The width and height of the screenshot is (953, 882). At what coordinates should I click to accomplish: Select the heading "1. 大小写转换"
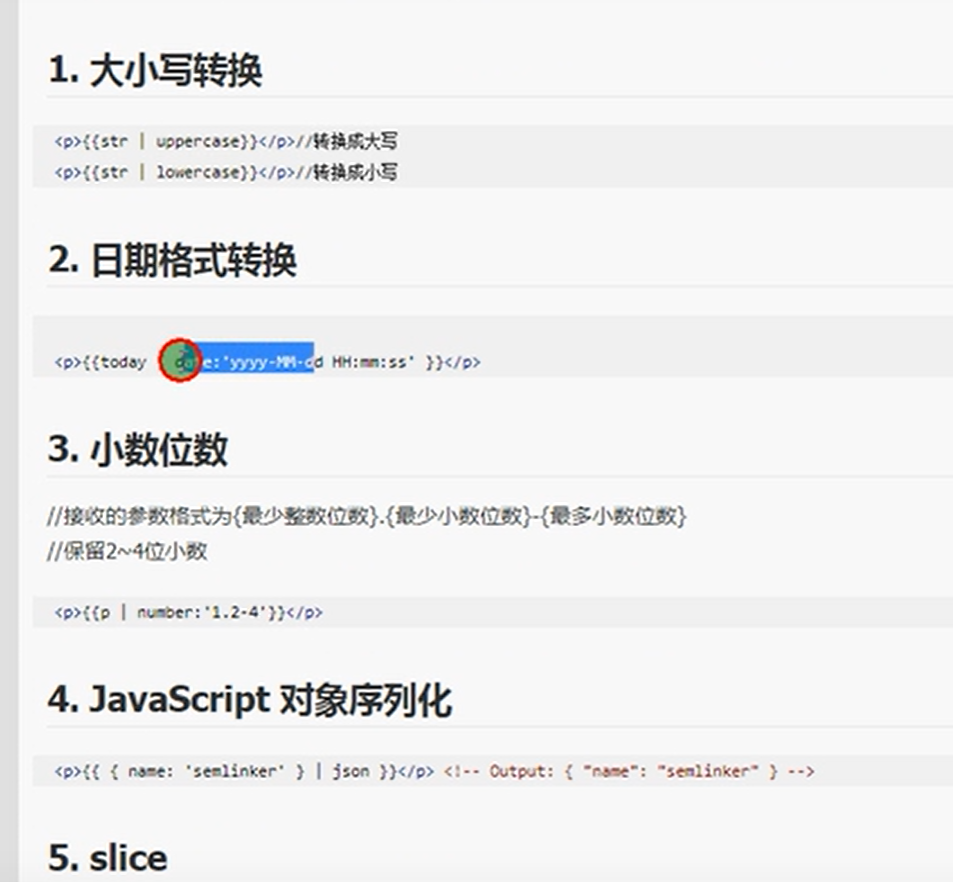(x=155, y=71)
